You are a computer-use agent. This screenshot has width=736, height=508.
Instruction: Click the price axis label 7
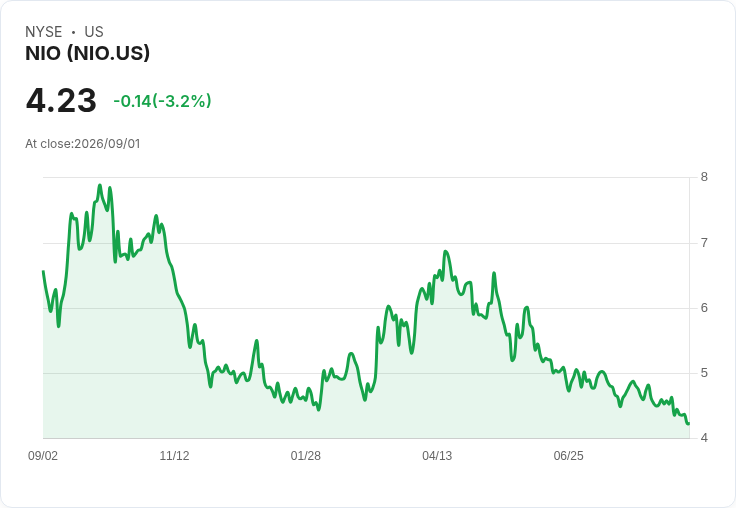coord(704,243)
